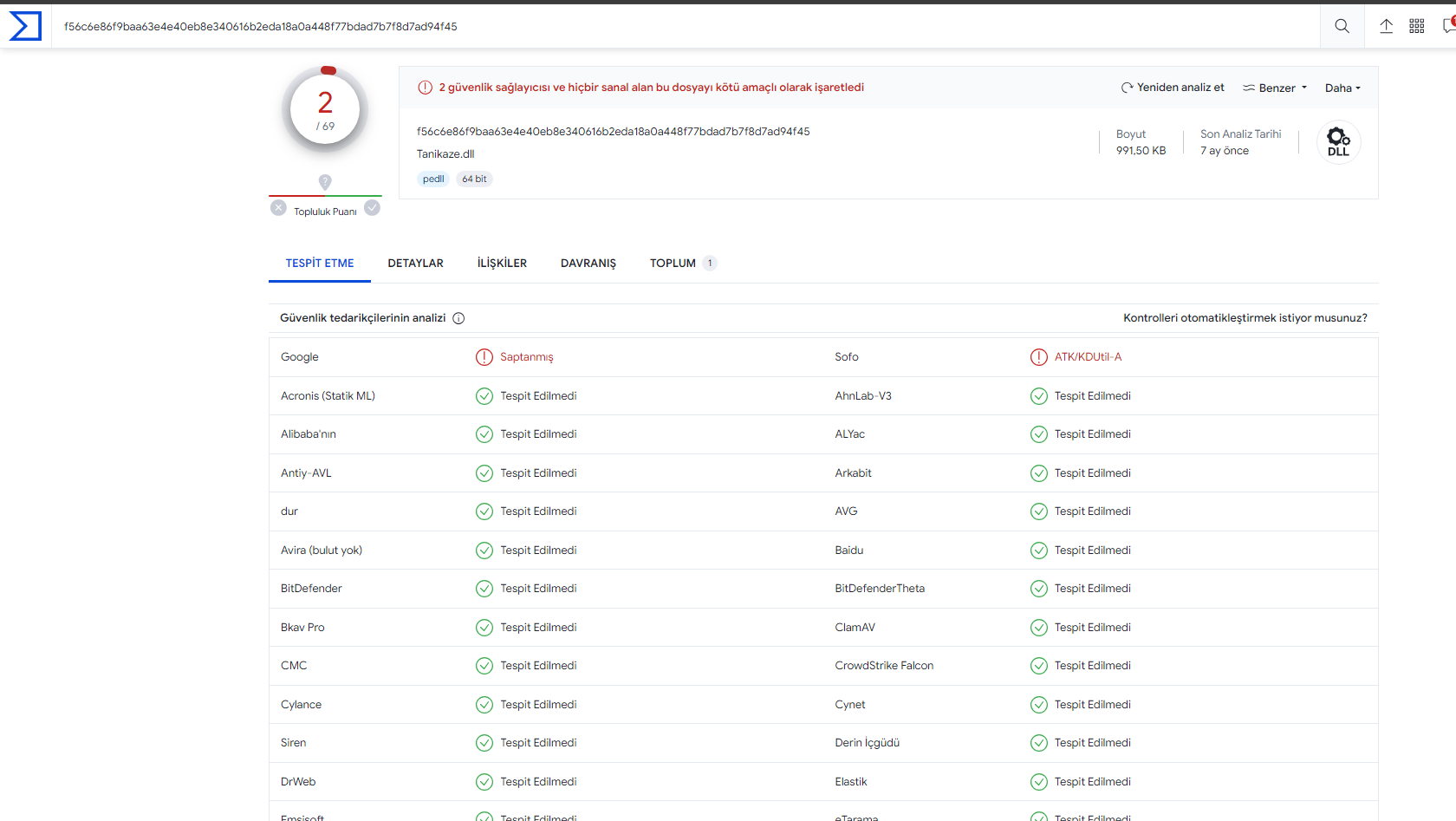Click the ALYac vendor name
Viewport: 1456px width, 821px height.
click(850, 434)
